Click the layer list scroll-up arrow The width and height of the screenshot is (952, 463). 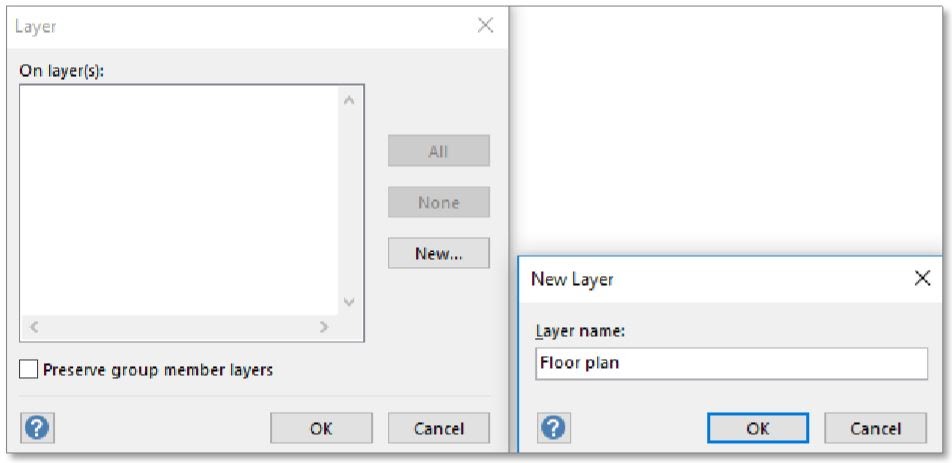[x=349, y=100]
